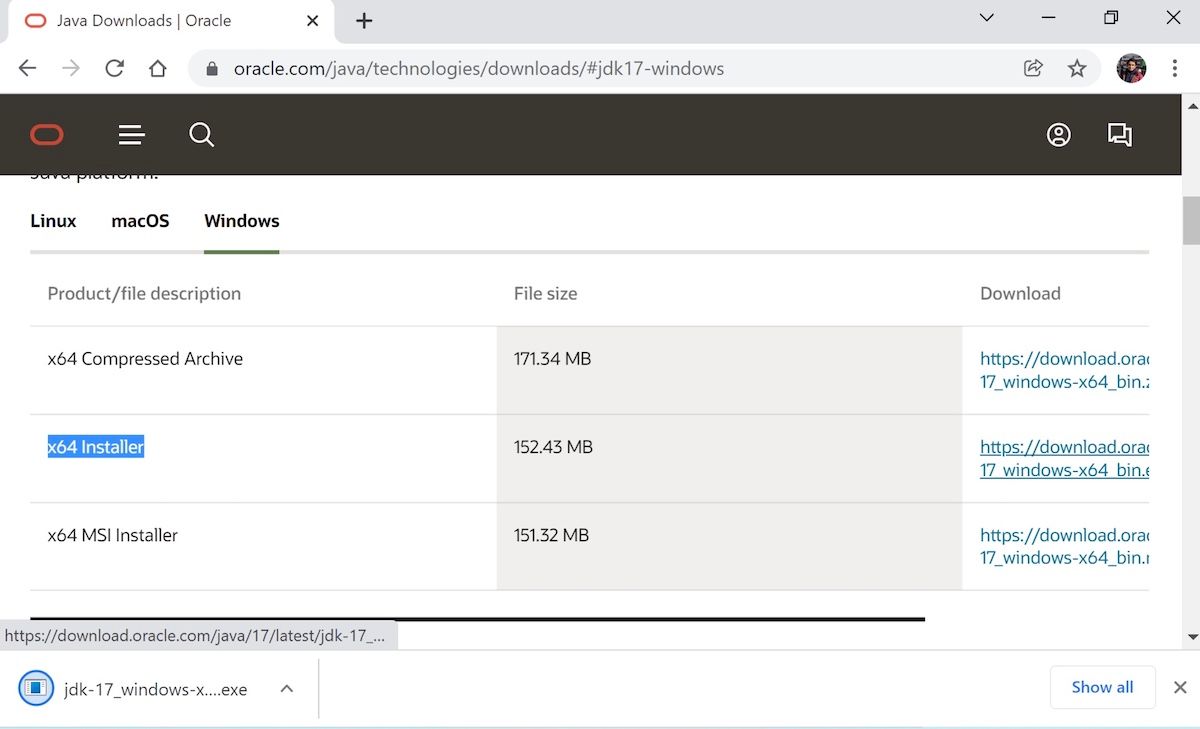Open the x64 Compressed Archive download link
This screenshot has height=729, width=1200.
(x=1065, y=370)
